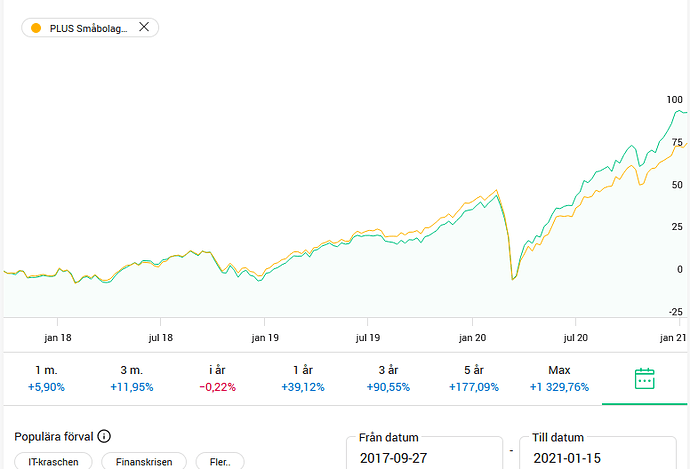Apply the IT-kraschen preset
690x469 pixels.
pos(54,462)
